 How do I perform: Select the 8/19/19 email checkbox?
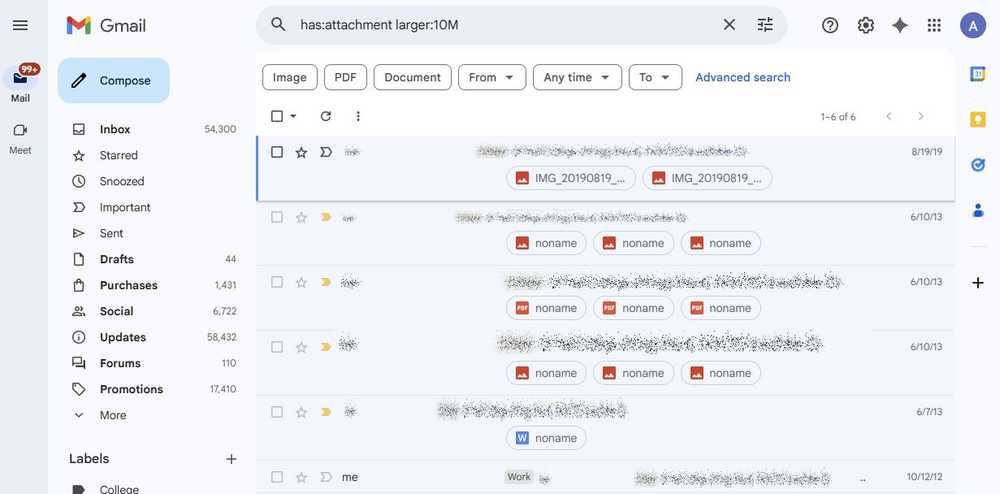[x=277, y=152]
